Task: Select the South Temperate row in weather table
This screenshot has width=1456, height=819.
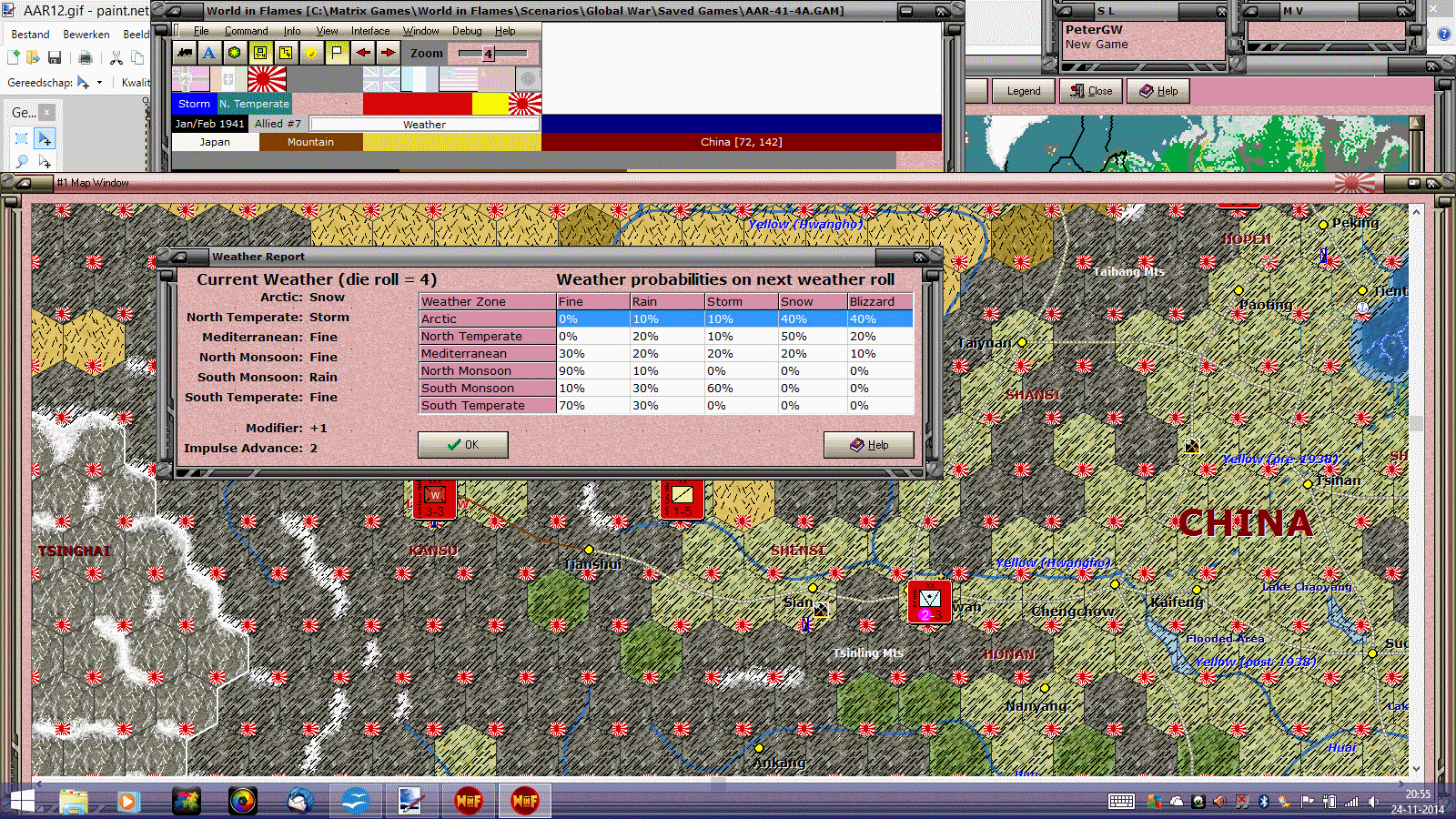Action: pyautogui.click(x=666, y=405)
